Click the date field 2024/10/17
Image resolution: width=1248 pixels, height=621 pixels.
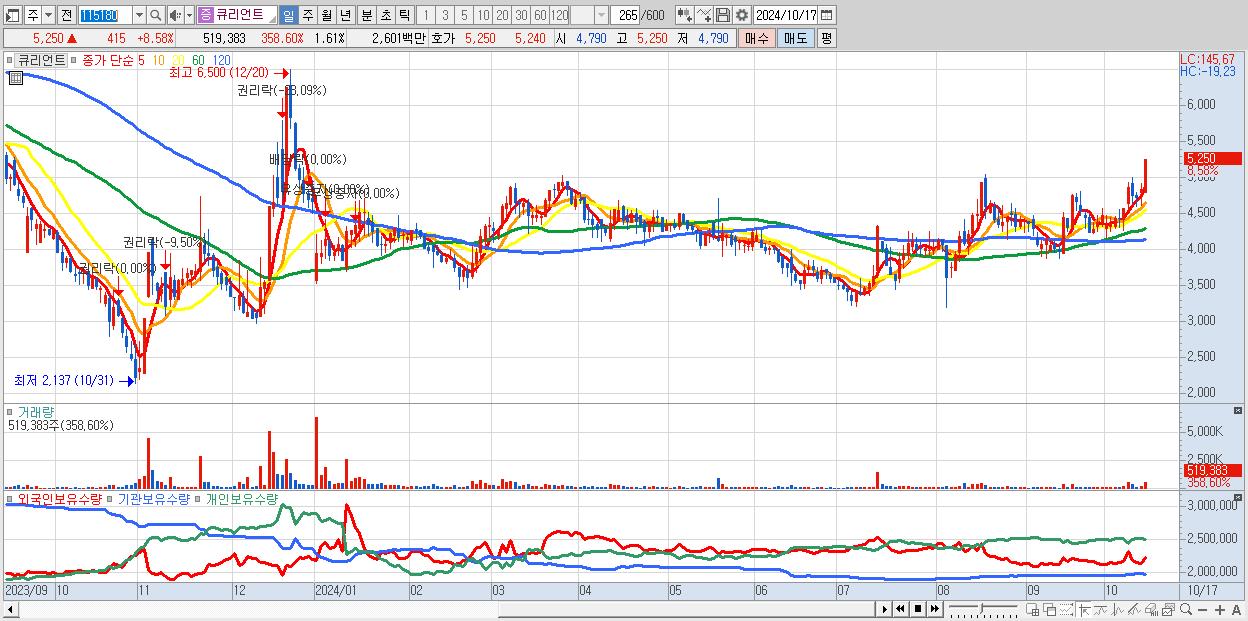[x=786, y=15]
